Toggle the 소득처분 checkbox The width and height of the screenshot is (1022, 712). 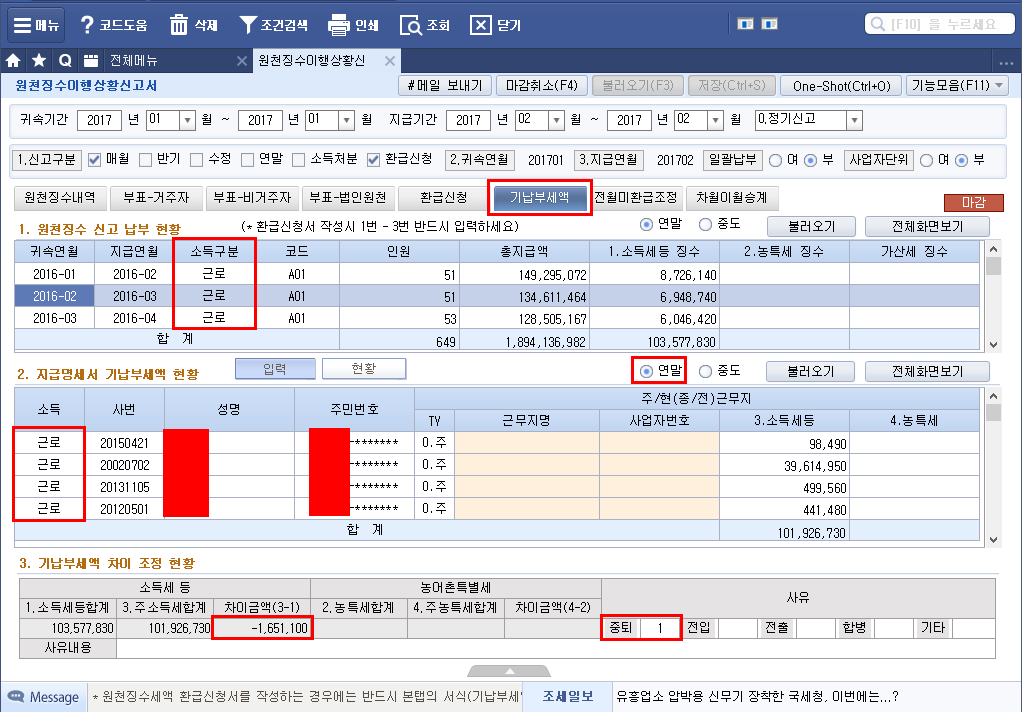pos(299,160)
